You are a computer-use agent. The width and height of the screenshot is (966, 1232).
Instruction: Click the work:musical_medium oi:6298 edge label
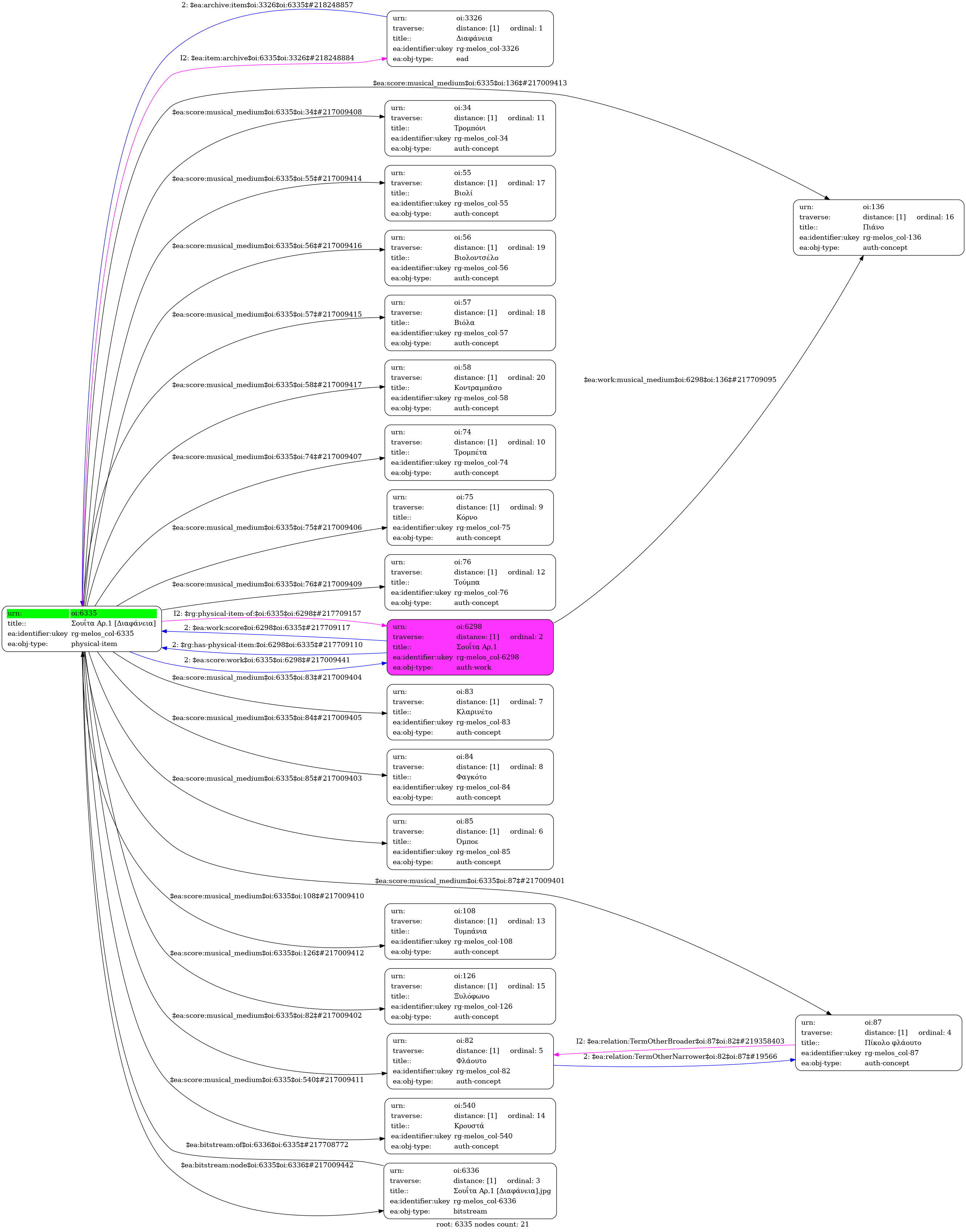[680, 379]
